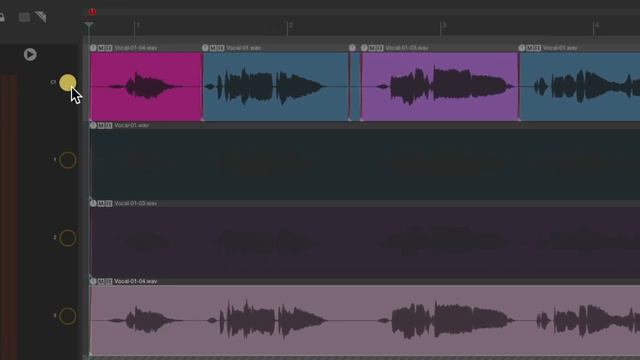640x360 pixels.
Task: Select the yellow filled comp circle on the top track
Action: coord(67,82)
